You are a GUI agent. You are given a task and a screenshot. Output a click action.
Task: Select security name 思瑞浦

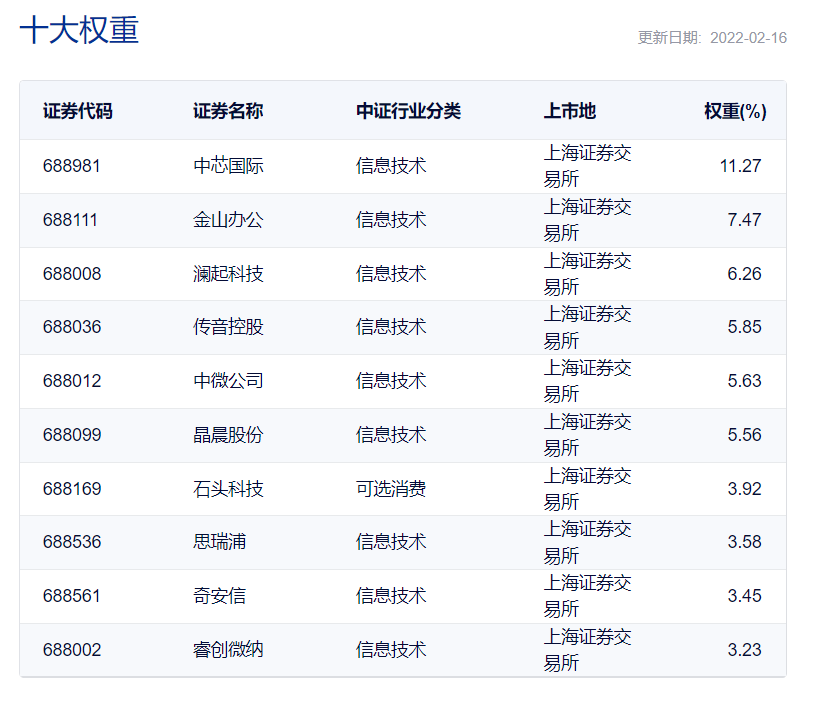(x=219, y=542)
